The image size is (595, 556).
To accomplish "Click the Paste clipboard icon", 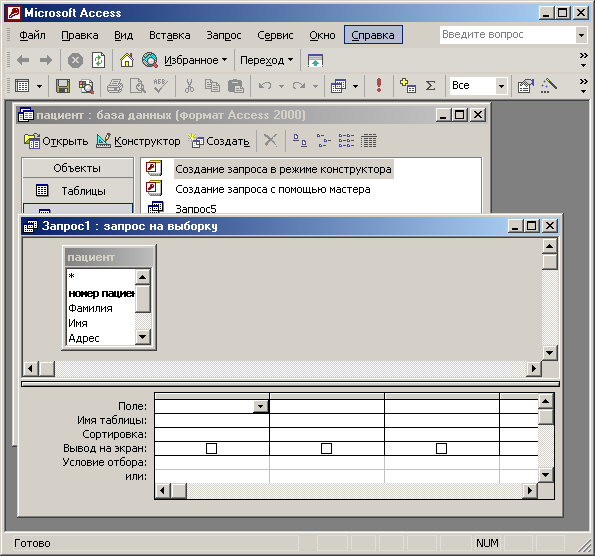I will [x=236, y=86].
